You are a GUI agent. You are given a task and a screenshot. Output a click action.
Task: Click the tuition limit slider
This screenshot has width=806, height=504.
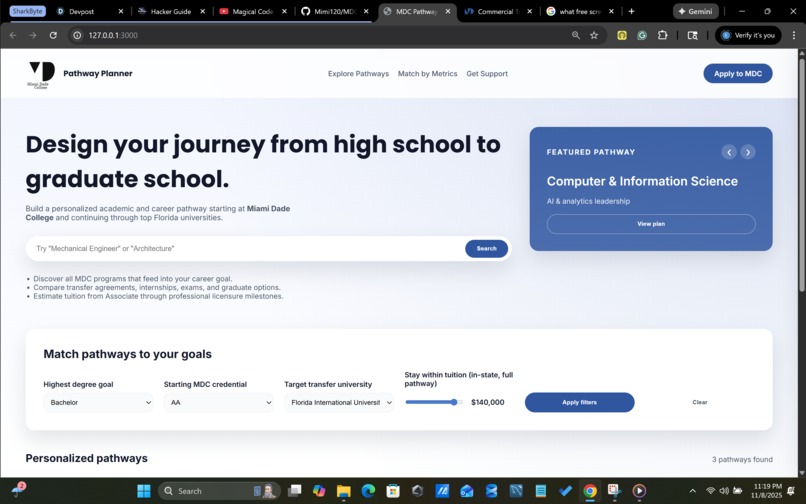click(434, 403)
